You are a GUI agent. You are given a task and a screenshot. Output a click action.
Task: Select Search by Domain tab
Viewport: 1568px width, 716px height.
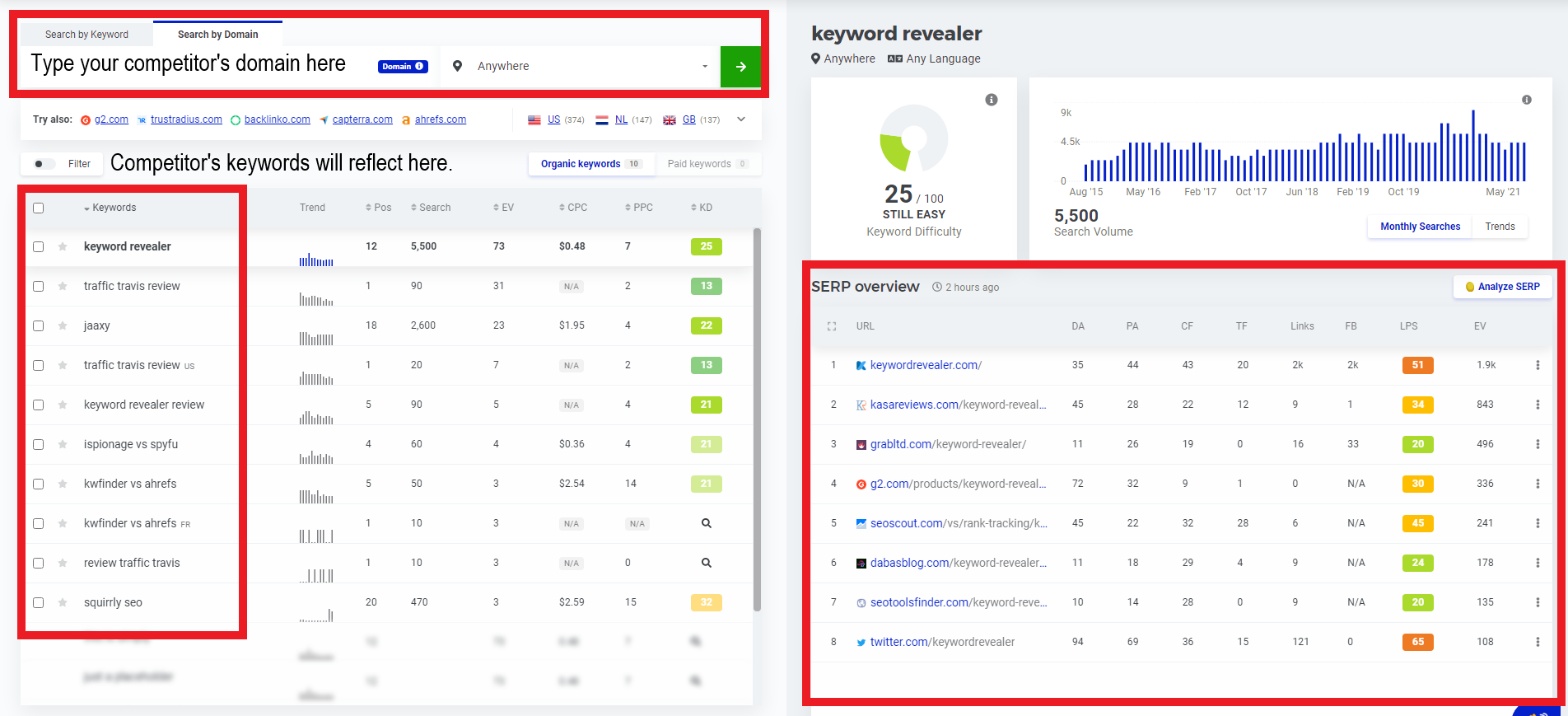pos(218,35)
